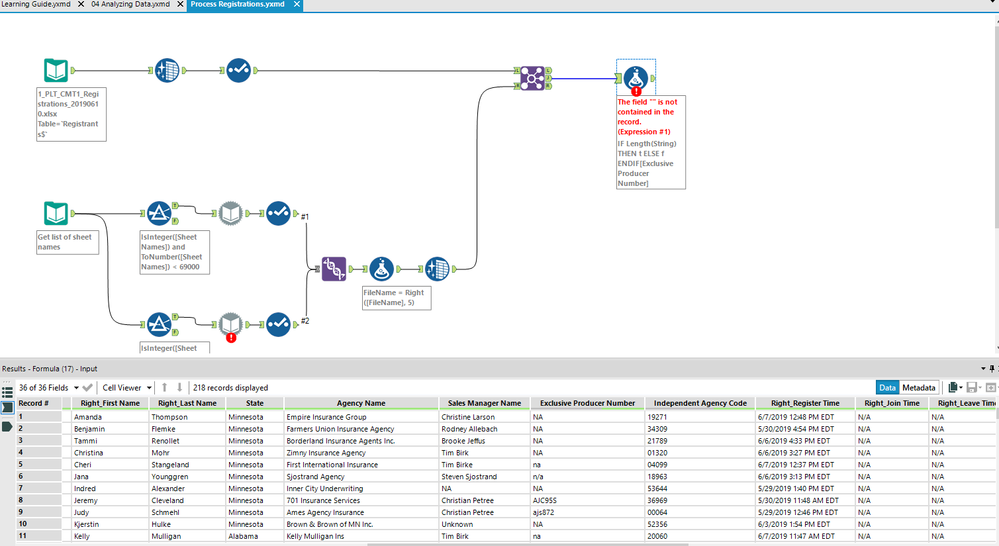Click the Right_Register Time column header

click(805, 403)
